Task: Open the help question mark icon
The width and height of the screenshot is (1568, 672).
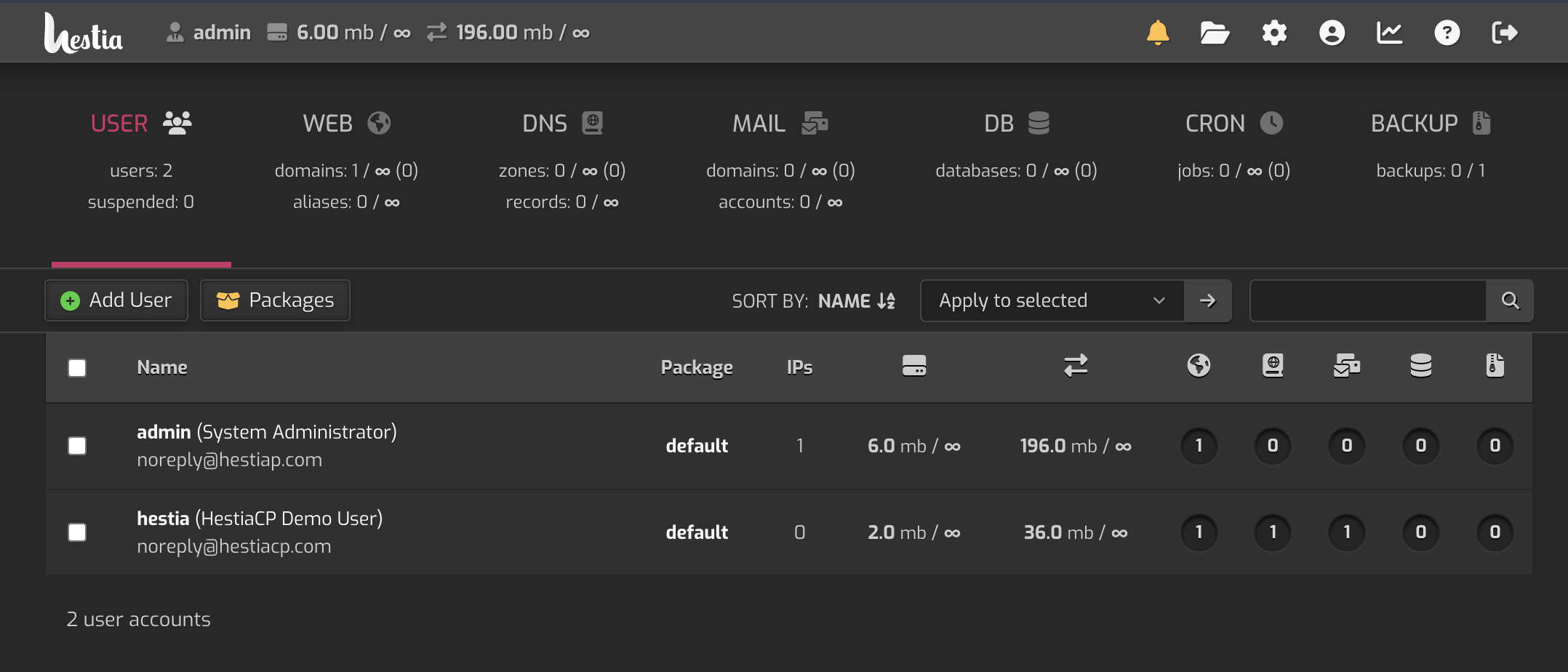Action: [1447, 33]
